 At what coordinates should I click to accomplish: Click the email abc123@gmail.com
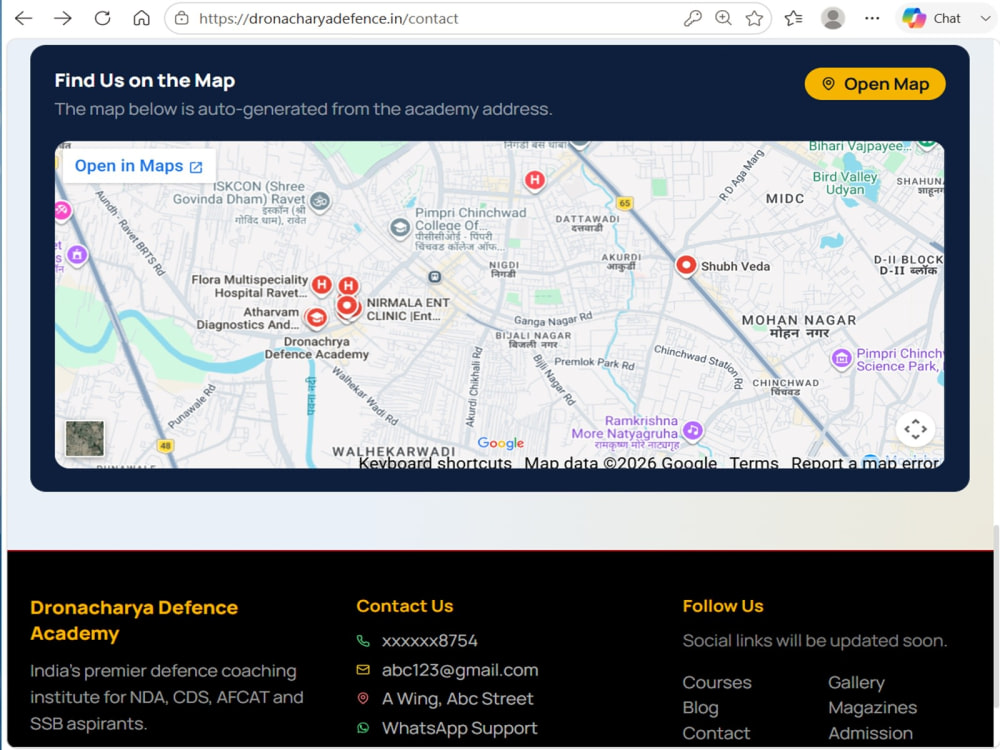(460, 670)
